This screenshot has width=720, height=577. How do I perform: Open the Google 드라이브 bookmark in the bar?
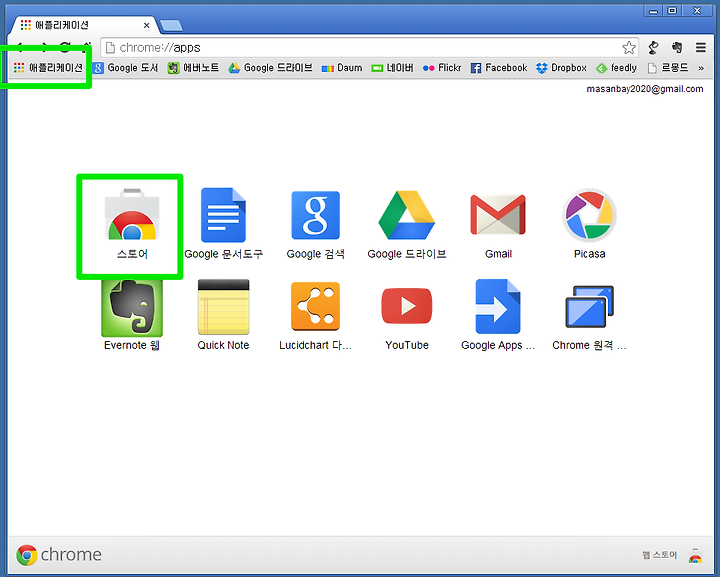270,68
